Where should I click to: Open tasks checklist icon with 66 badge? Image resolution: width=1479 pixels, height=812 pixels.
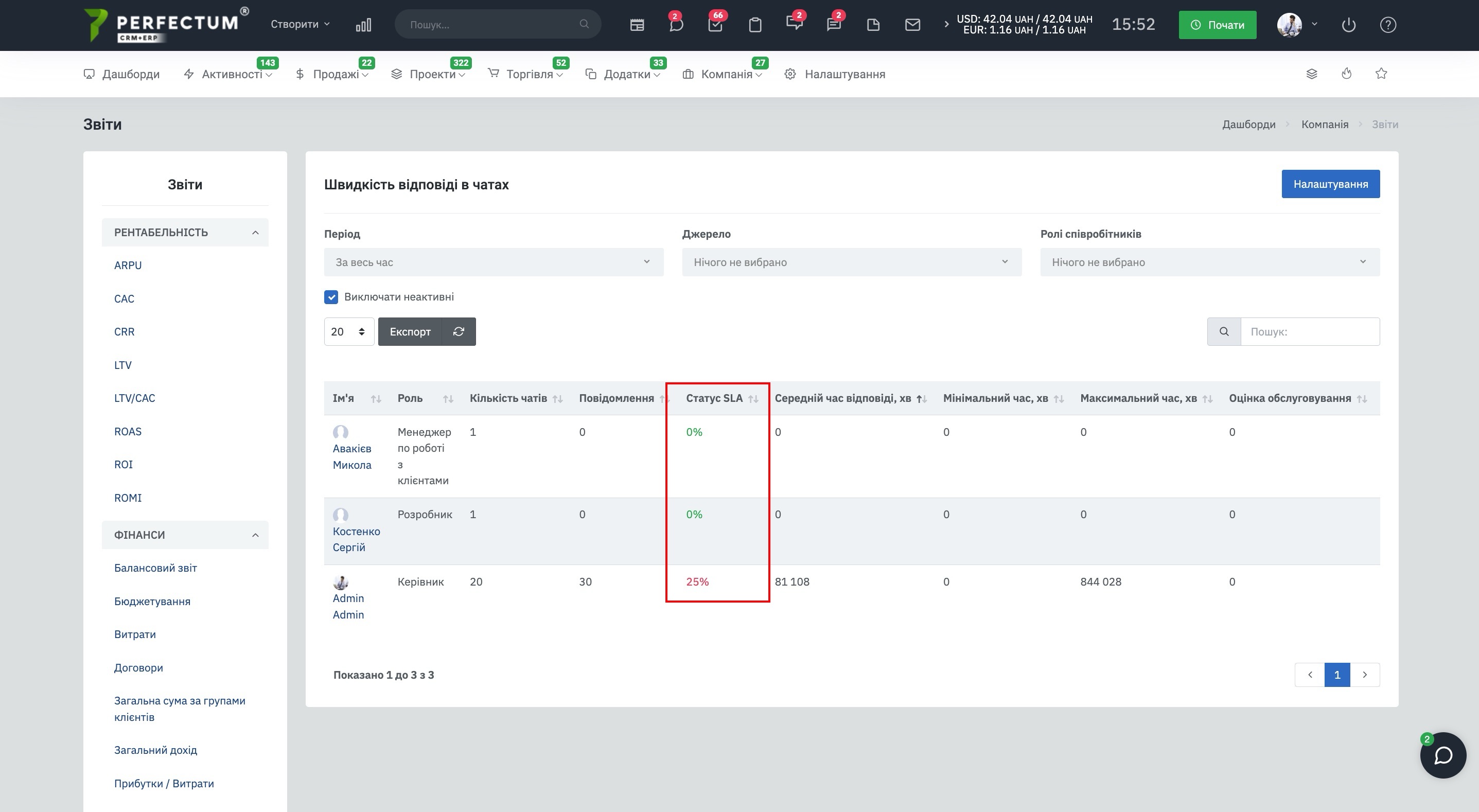pos(715,25)
